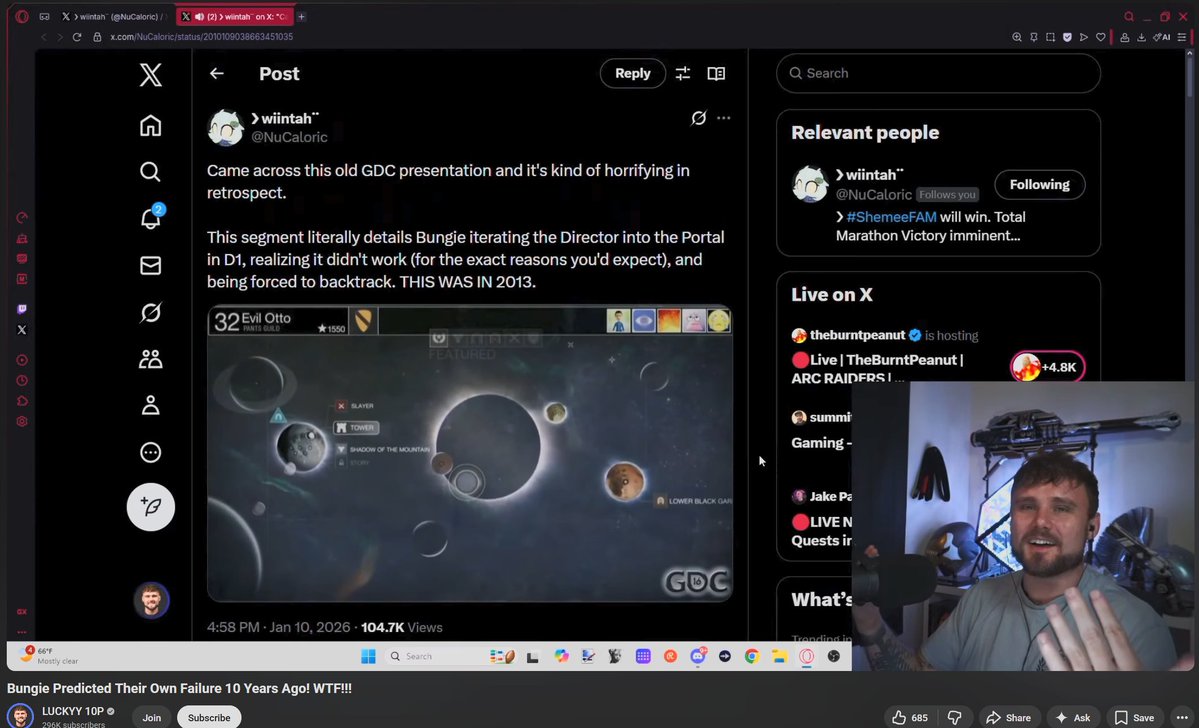Open Notifications bell in the X sidebar
Screen dimensions: 1199x728
(x=151, y=219)
